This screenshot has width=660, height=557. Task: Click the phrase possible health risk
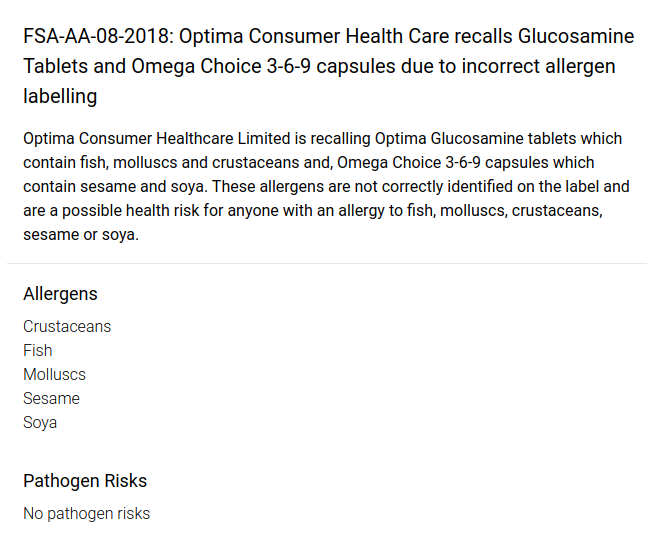coord(130,211)
